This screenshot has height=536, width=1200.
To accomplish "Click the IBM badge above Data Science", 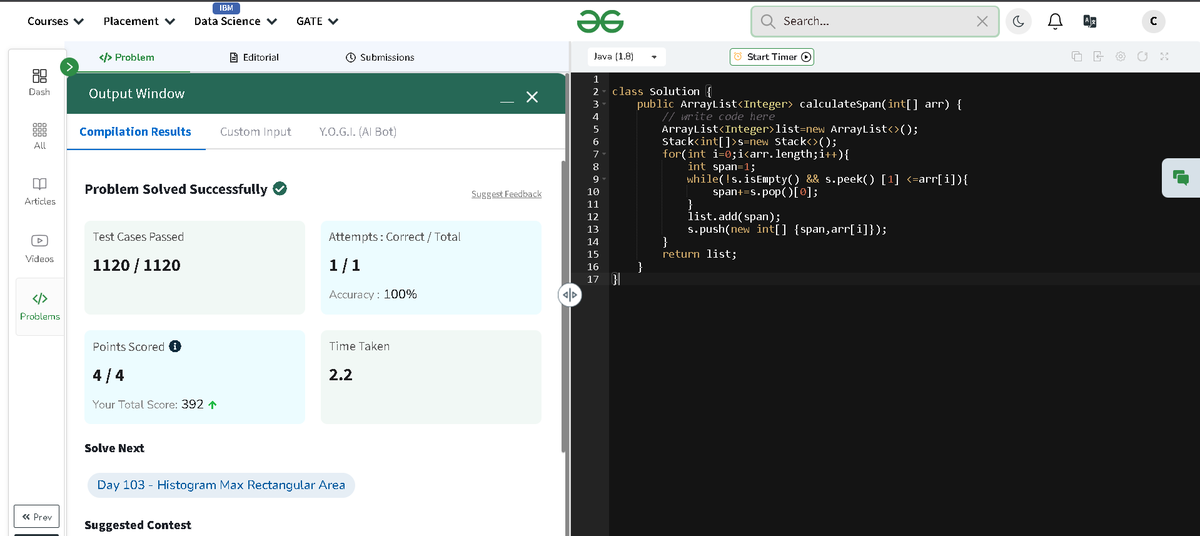I will 228,8.
